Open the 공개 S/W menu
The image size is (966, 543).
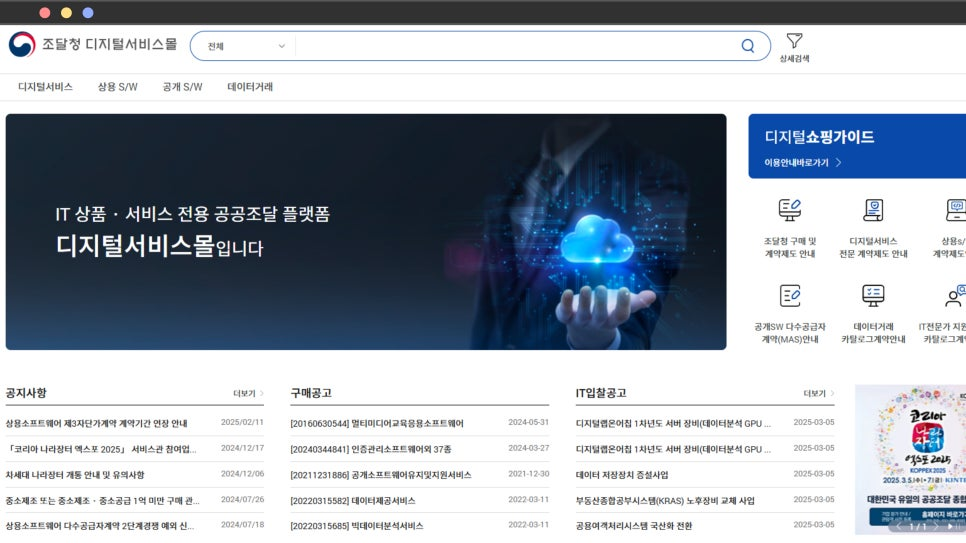pyautogui.click(x=182, y=87)
